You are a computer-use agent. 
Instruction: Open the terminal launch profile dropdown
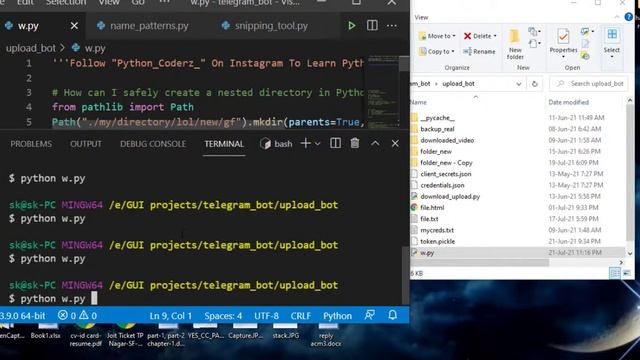[x=317, y=144]
